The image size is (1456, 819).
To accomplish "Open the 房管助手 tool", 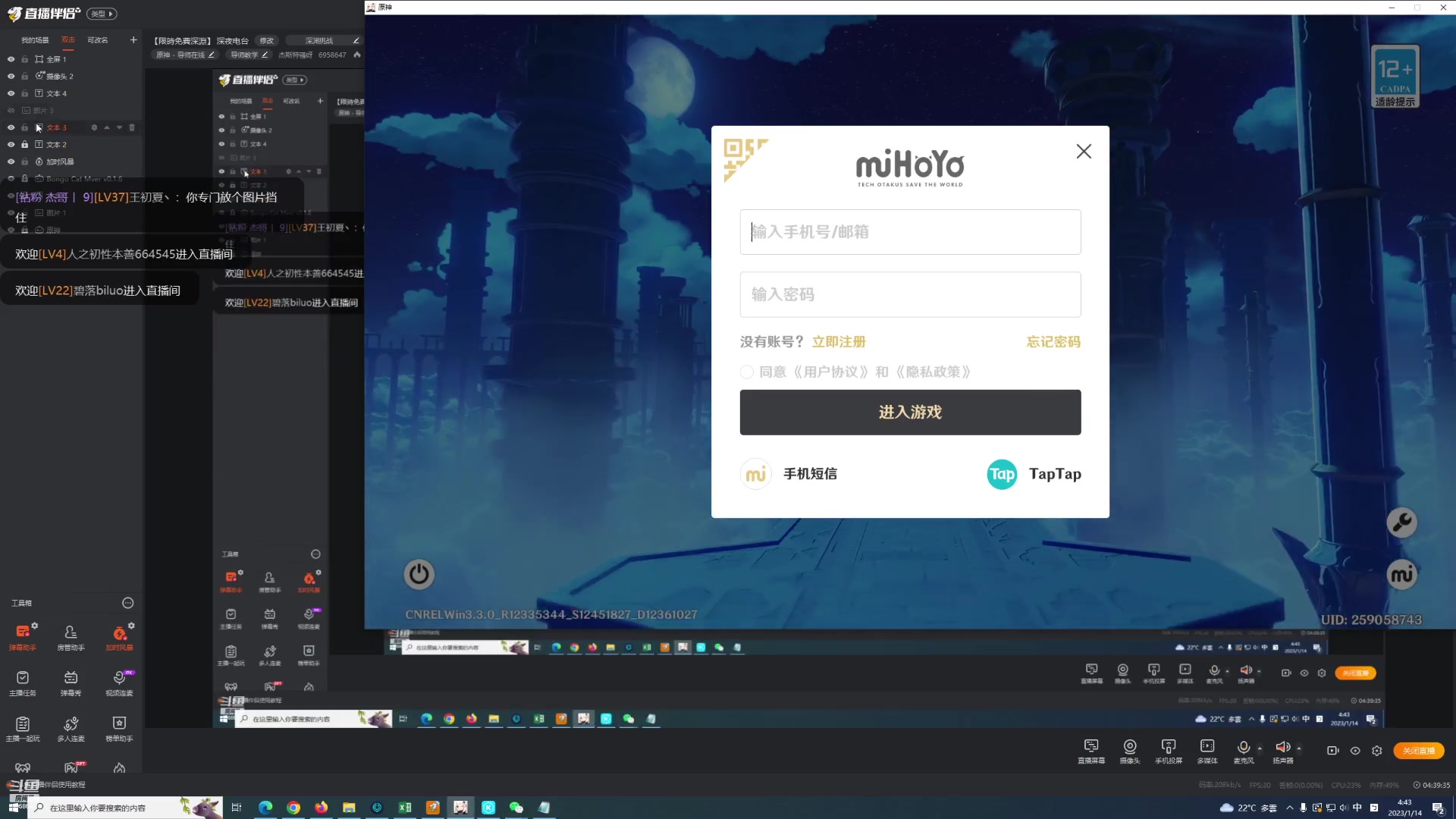I will coord(71,637).
